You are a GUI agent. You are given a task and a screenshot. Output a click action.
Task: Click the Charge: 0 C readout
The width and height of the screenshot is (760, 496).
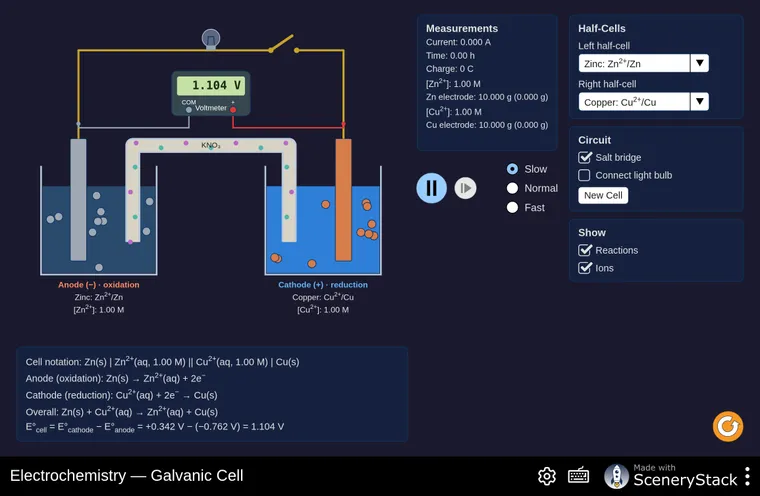point(450,69)
